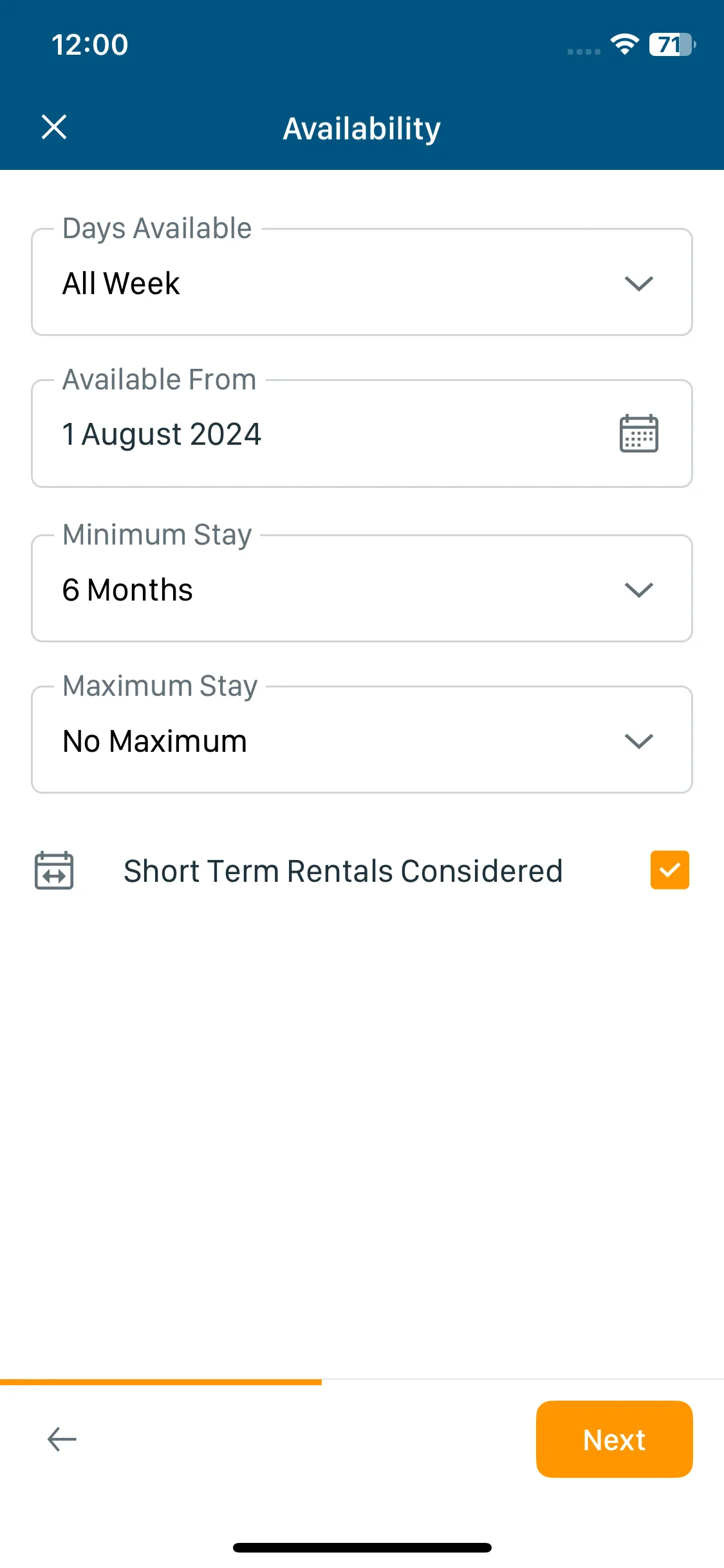The width and height of the screenshot is (724, 1568).
Task: Uncheck Short Term Rentals Considered checkbox
Action: [x=669, y=870]
